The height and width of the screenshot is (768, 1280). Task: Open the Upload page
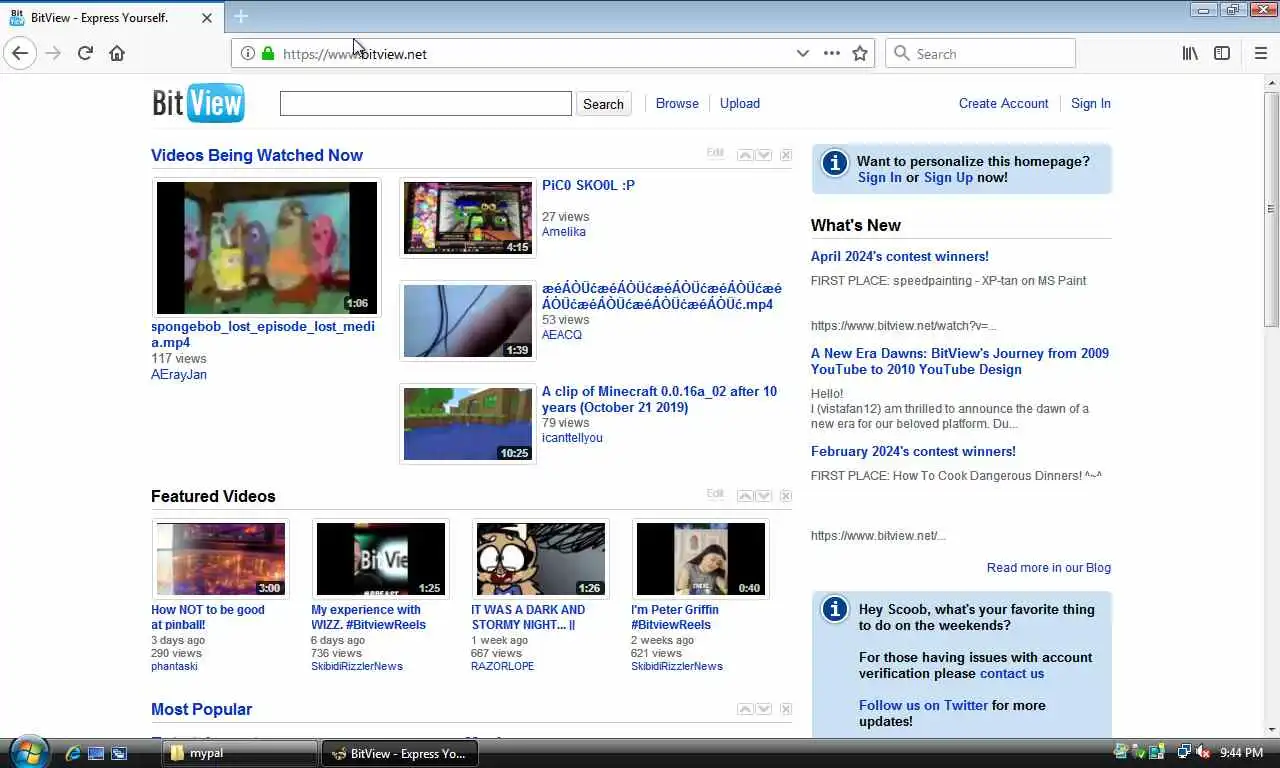click(740, 103)
